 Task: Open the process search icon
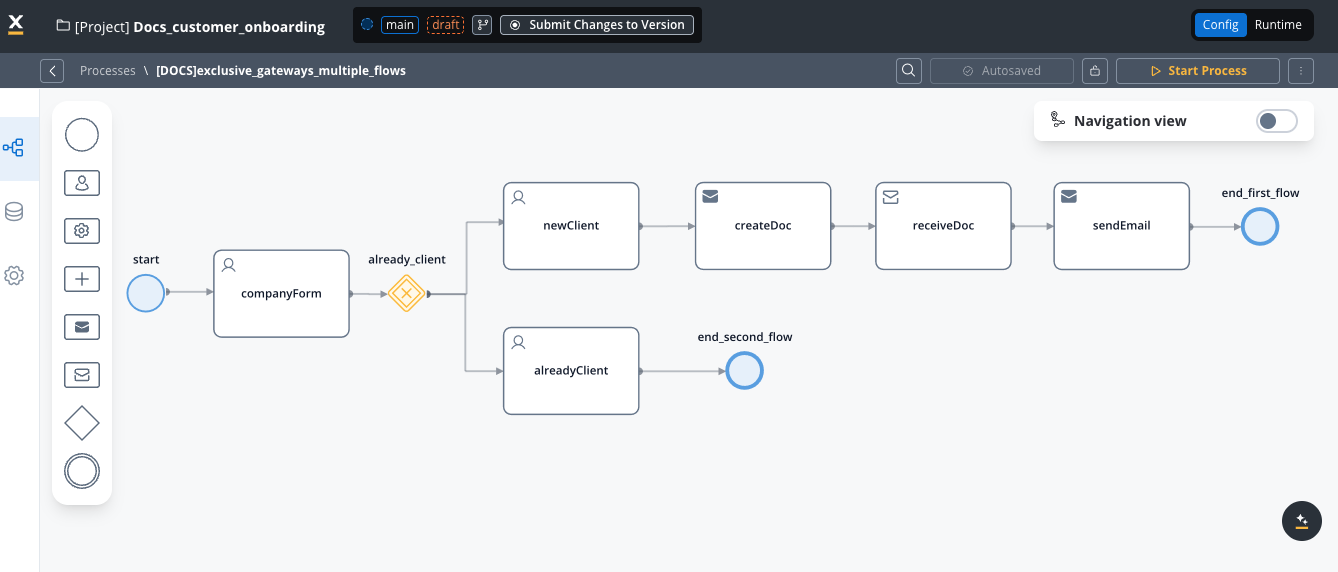pyautogui.click(x=908, y=71)
